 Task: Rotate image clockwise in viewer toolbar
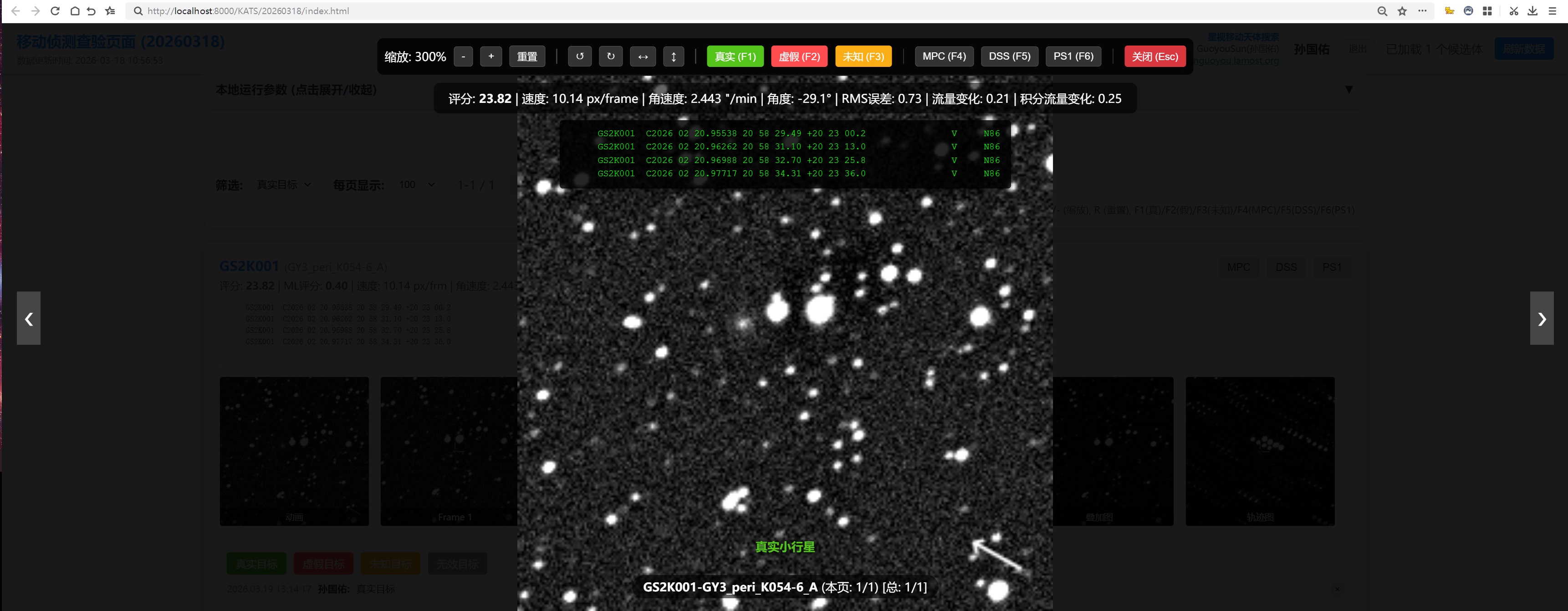pyautogui.click(x=611, y=56)
